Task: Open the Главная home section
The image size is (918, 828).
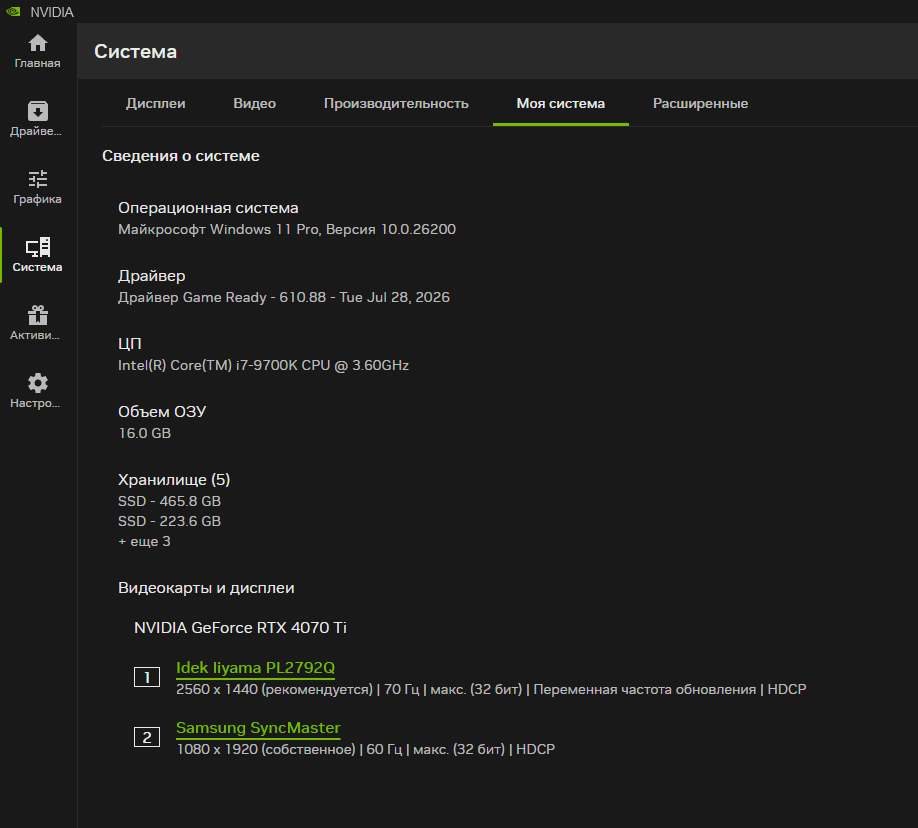Action: 37,51
